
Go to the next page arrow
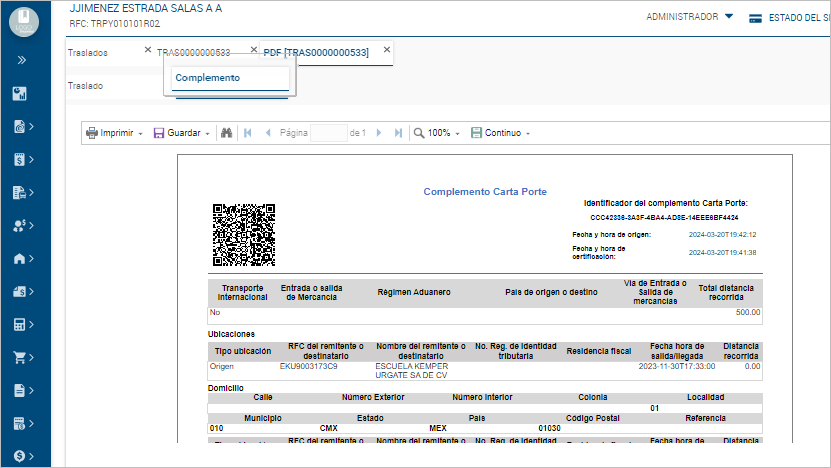pos(379,133)
